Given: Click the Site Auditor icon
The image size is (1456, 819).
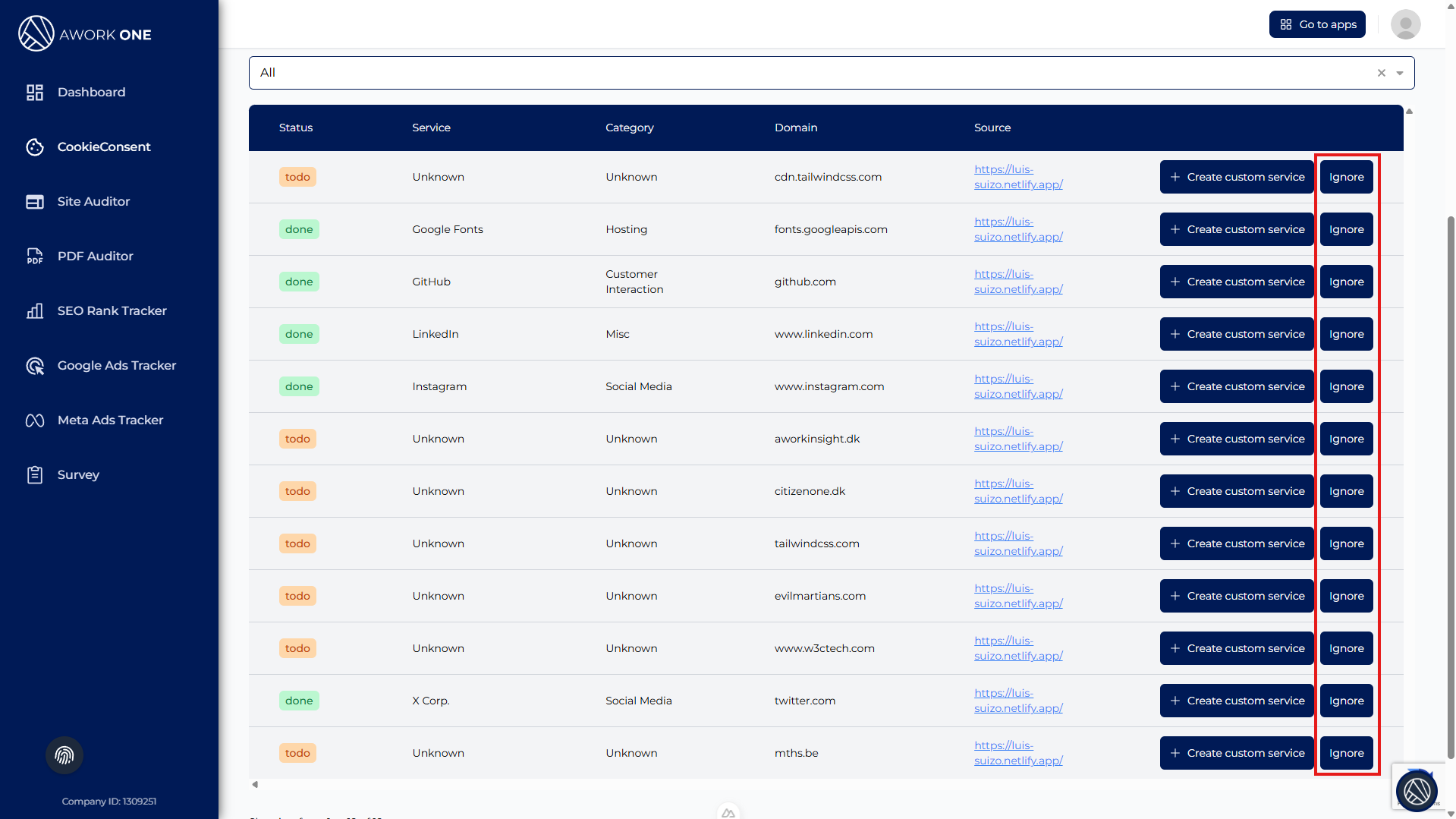Looking at the screenshot, I should 35,202.
